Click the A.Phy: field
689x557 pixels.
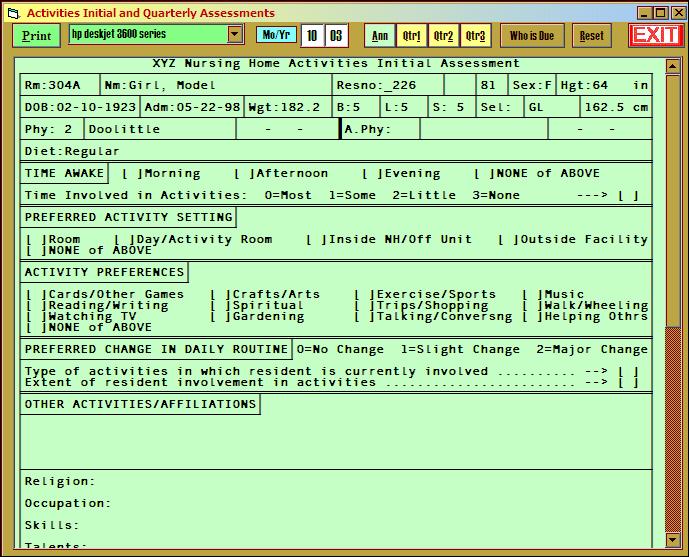point(381,129)
